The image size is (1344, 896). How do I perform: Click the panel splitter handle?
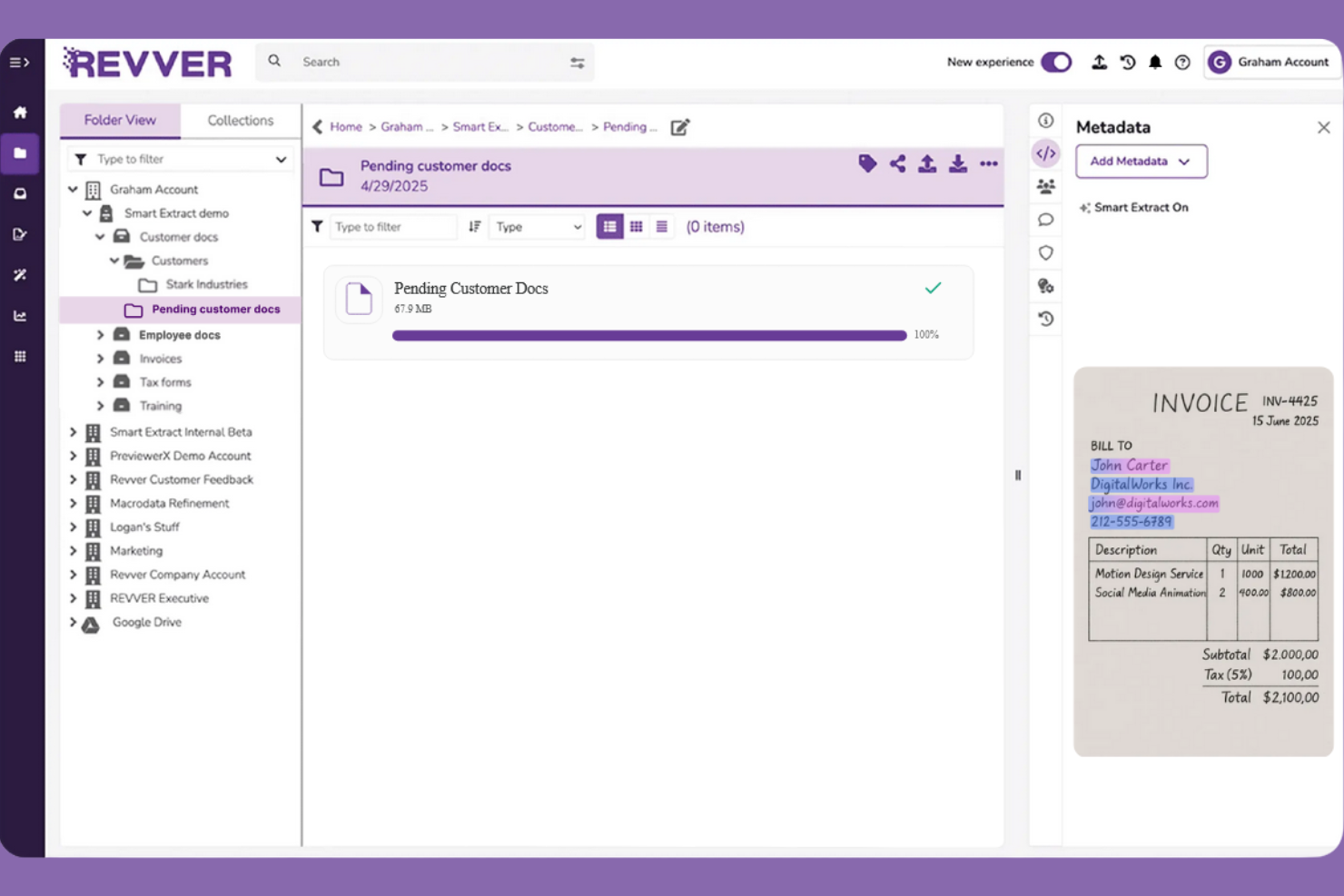[x=1018, y=475]
